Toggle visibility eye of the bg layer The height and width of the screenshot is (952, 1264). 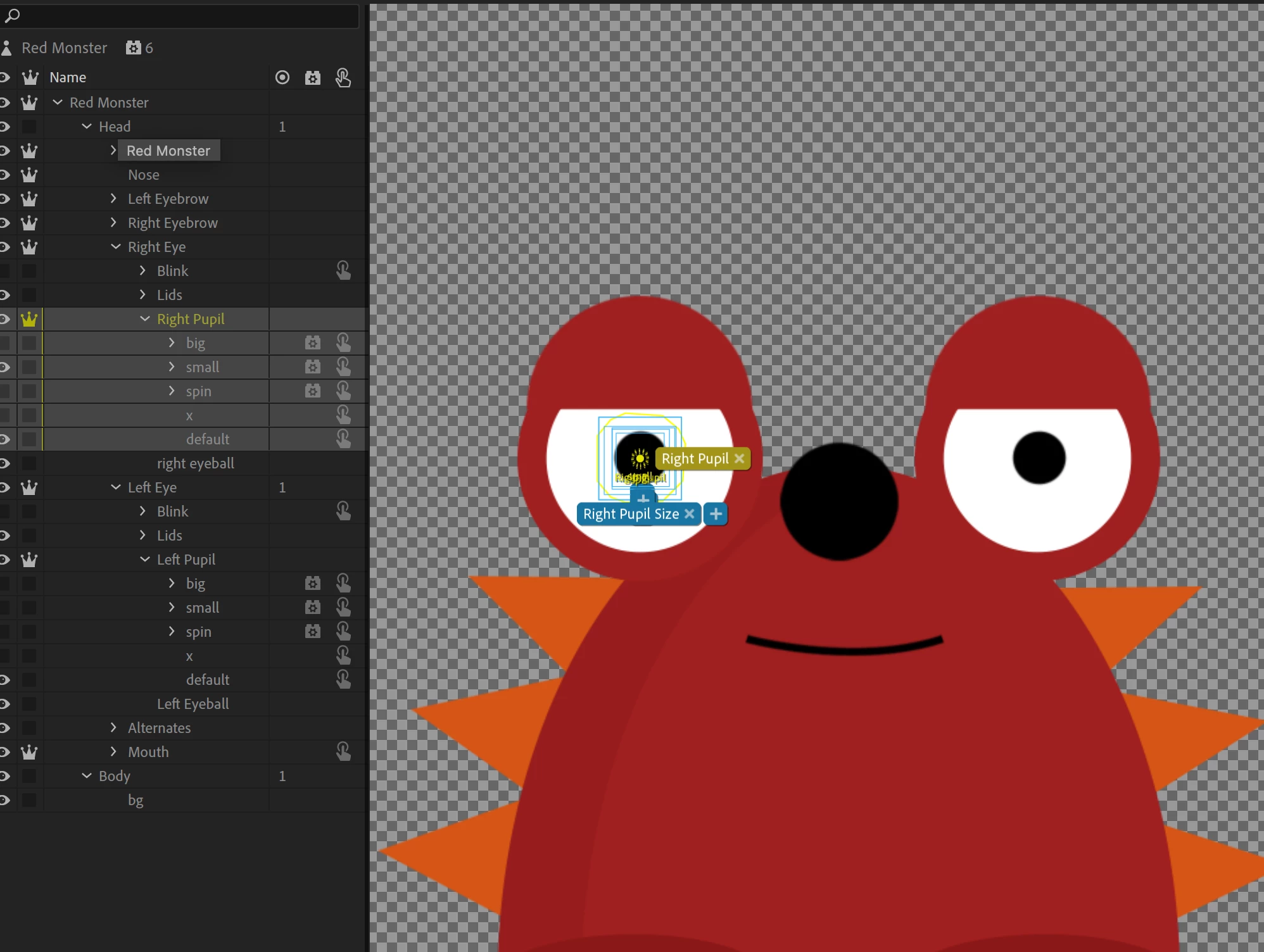coord(5,800)
